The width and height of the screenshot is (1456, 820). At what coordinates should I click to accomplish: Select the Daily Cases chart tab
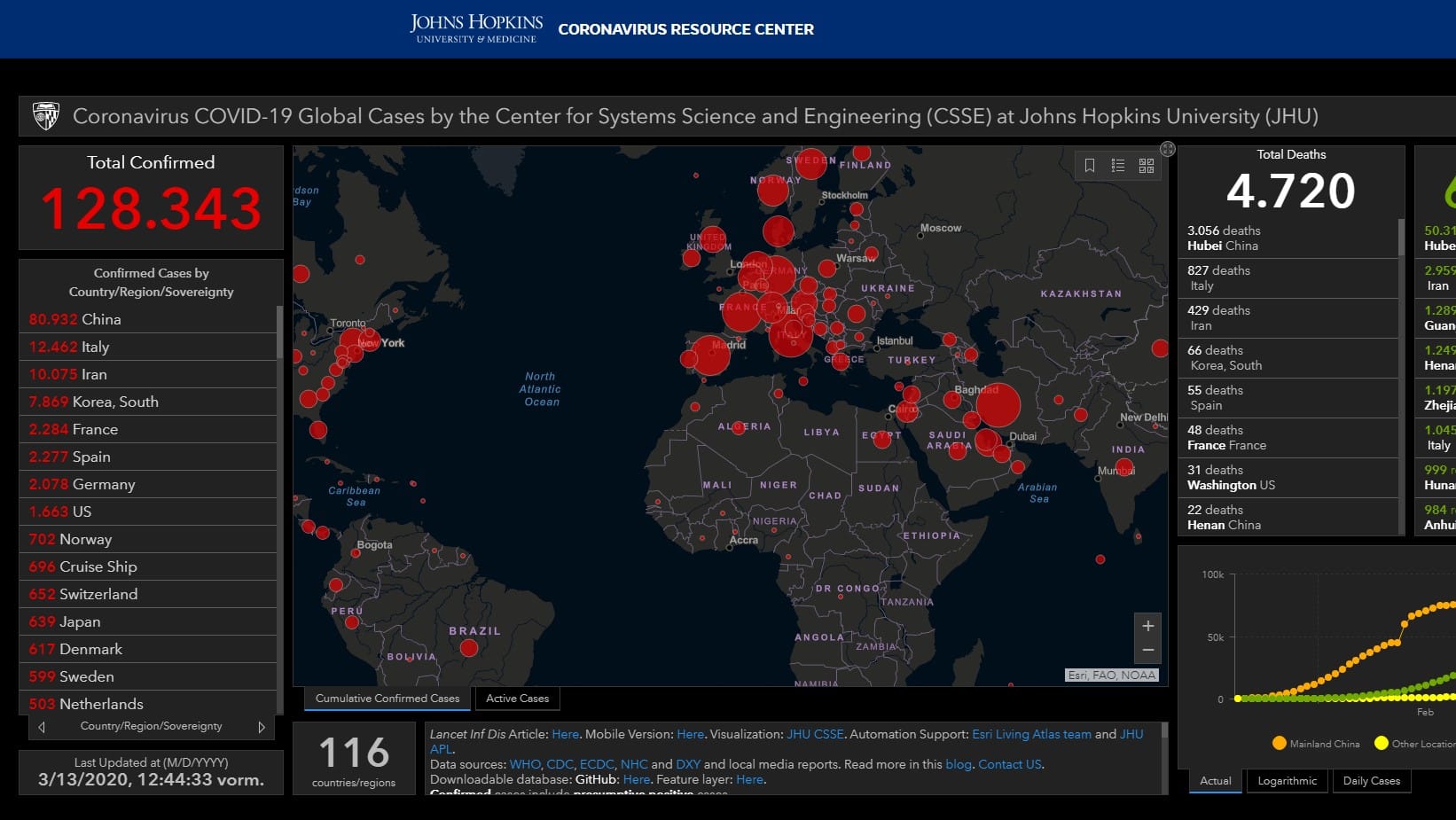(1371, 781)
